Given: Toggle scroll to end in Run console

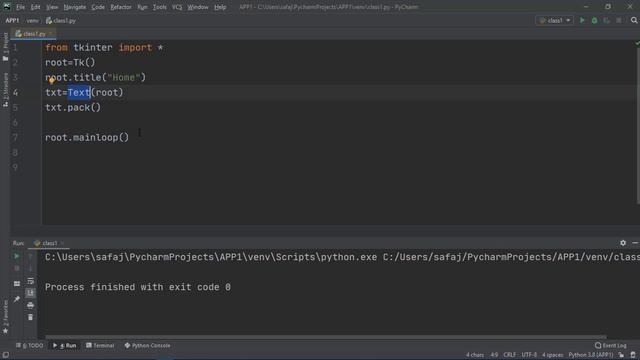Looking at the screenshot, I should tap(30, 293).
